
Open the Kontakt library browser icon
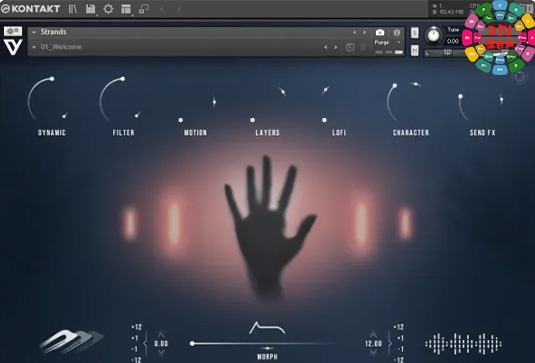pyautogui.click(x=73, y=9)
